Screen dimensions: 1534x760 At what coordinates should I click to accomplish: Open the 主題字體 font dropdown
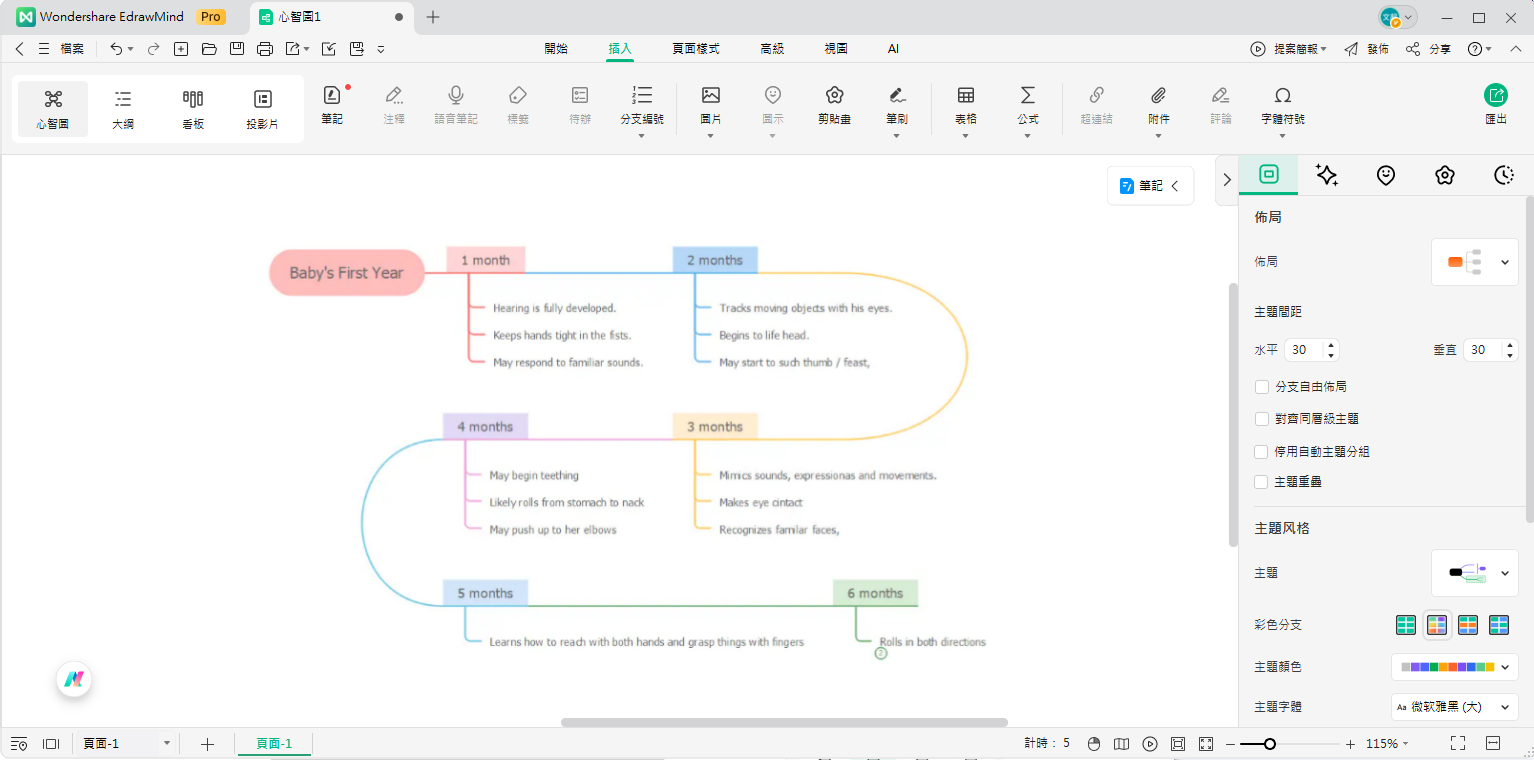click(1454, 707)
